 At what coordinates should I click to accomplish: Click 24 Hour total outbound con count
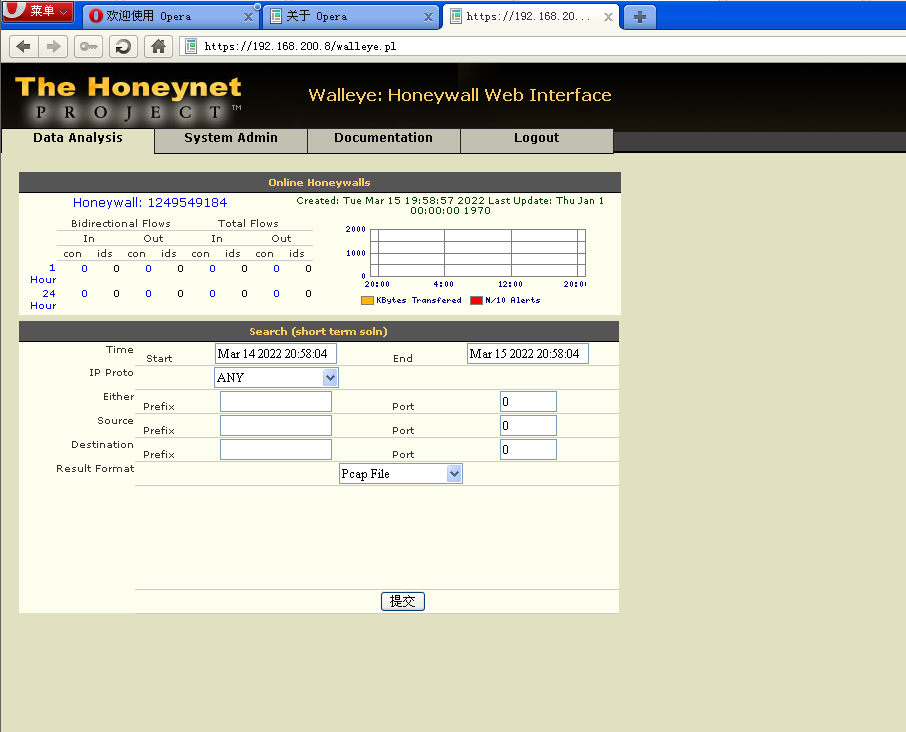(276, 294)
